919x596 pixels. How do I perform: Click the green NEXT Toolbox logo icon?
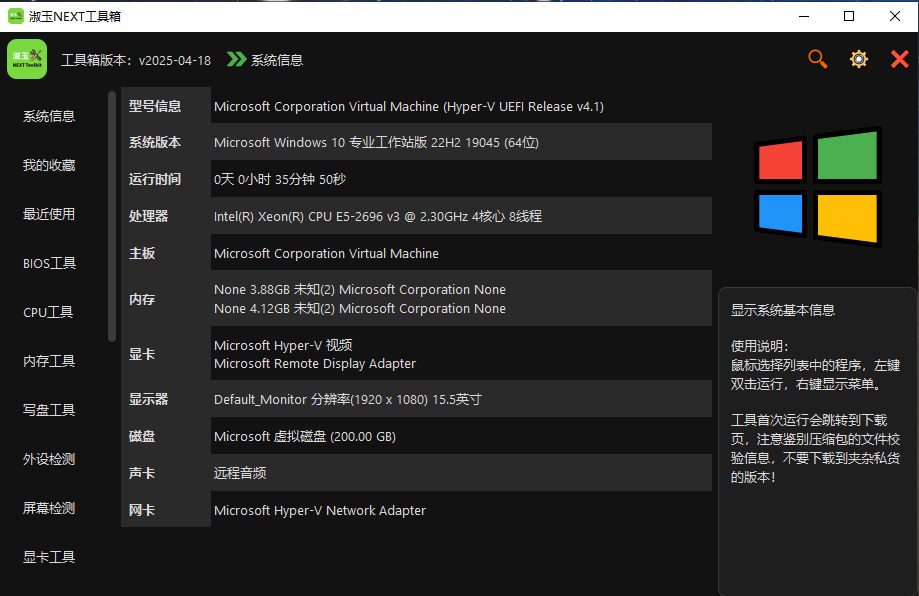point(27,59)
